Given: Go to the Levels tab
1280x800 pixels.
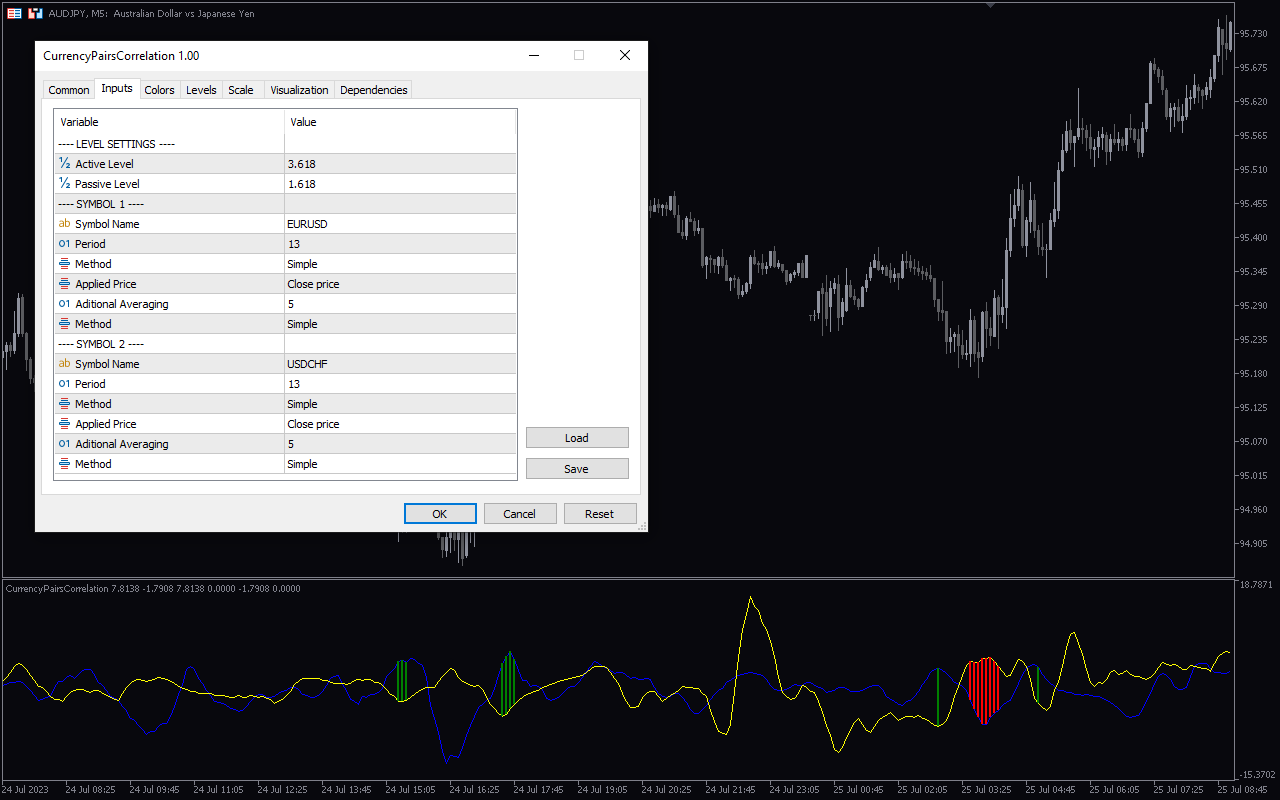Looking at the screenshot, I should (x=201, y=90).
